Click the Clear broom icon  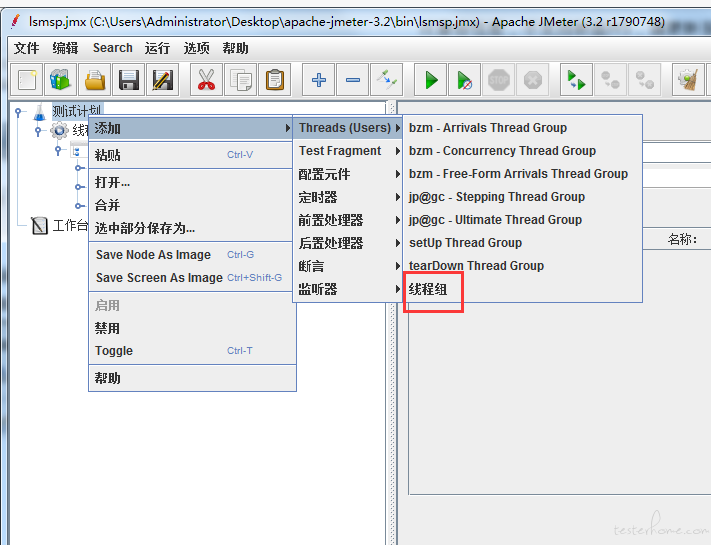coord(688,80)
